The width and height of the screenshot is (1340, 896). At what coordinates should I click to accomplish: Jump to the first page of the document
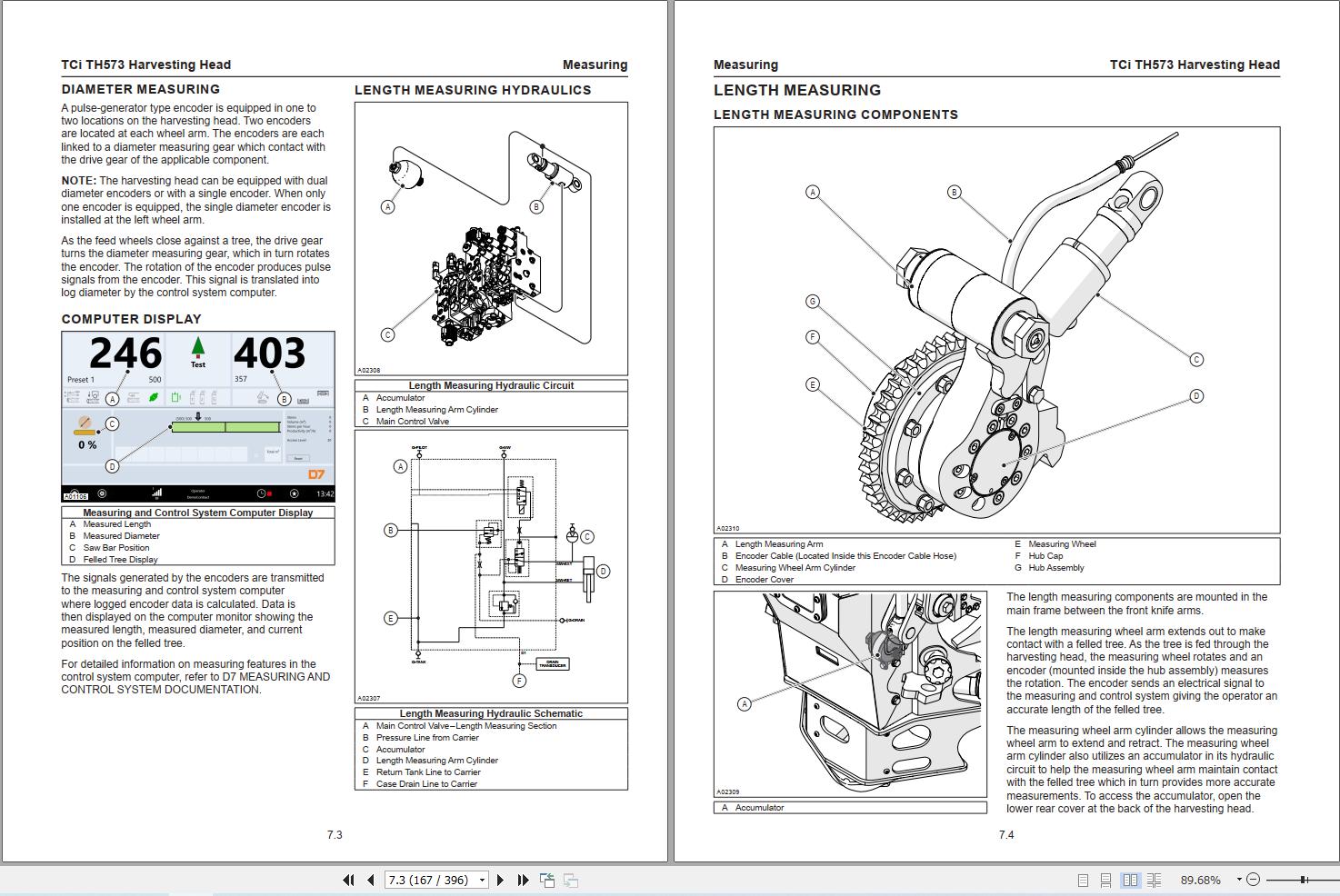click(348, 880)
